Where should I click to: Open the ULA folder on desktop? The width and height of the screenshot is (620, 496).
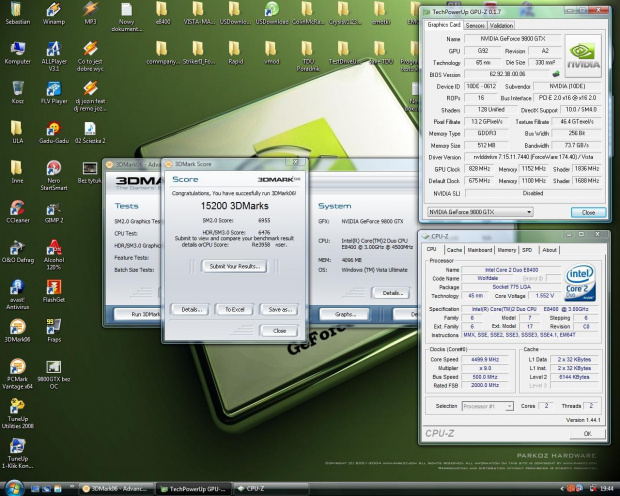17,132
